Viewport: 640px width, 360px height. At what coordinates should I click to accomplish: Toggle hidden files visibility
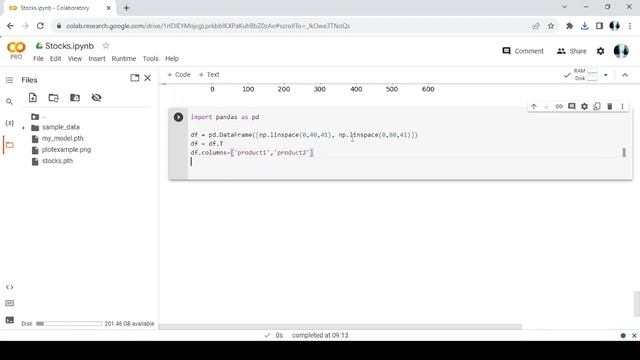click(96, 98)
